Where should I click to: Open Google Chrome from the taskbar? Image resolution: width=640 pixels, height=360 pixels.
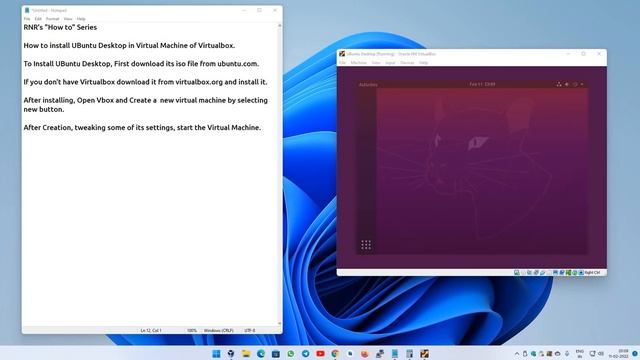tap(335, 354)
